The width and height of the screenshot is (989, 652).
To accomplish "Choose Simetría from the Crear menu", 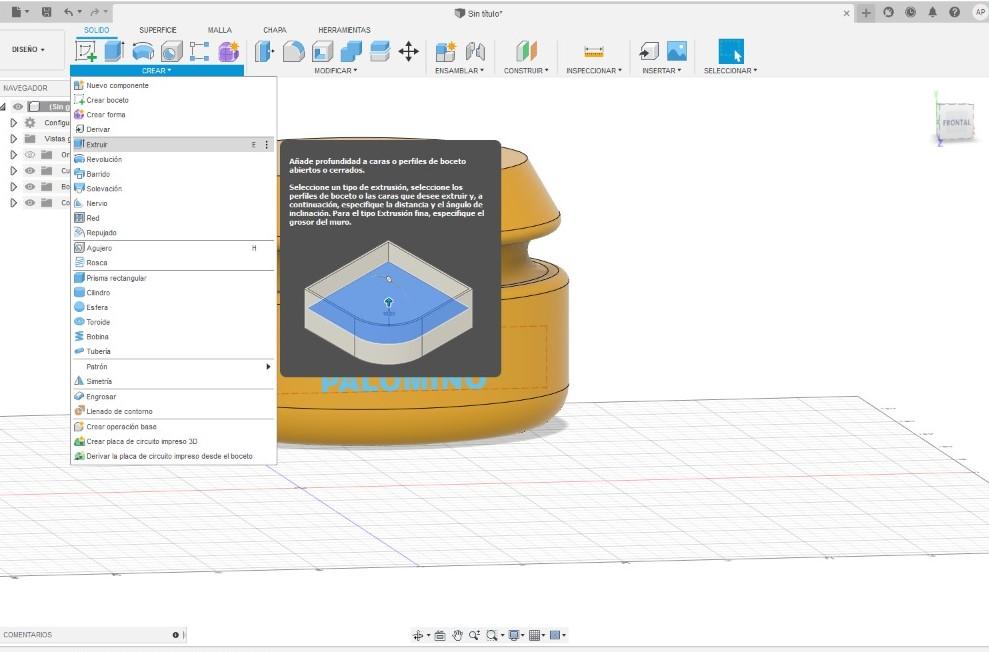I will (x=173, y=381).
